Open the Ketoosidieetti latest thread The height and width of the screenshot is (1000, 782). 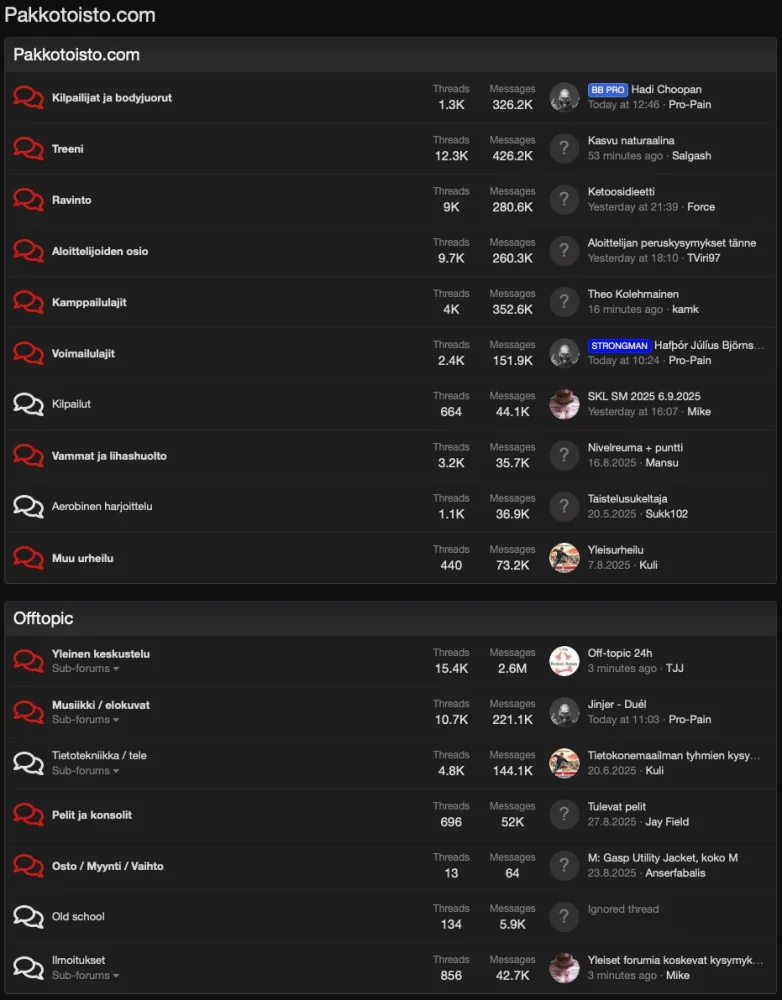click(x=621, y=192)
